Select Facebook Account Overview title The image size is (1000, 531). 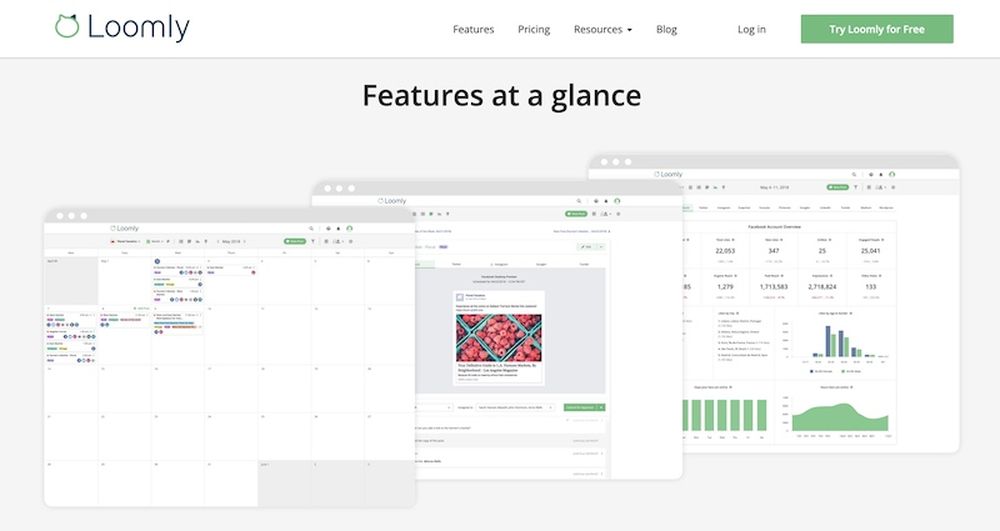(x=774, y=227)
